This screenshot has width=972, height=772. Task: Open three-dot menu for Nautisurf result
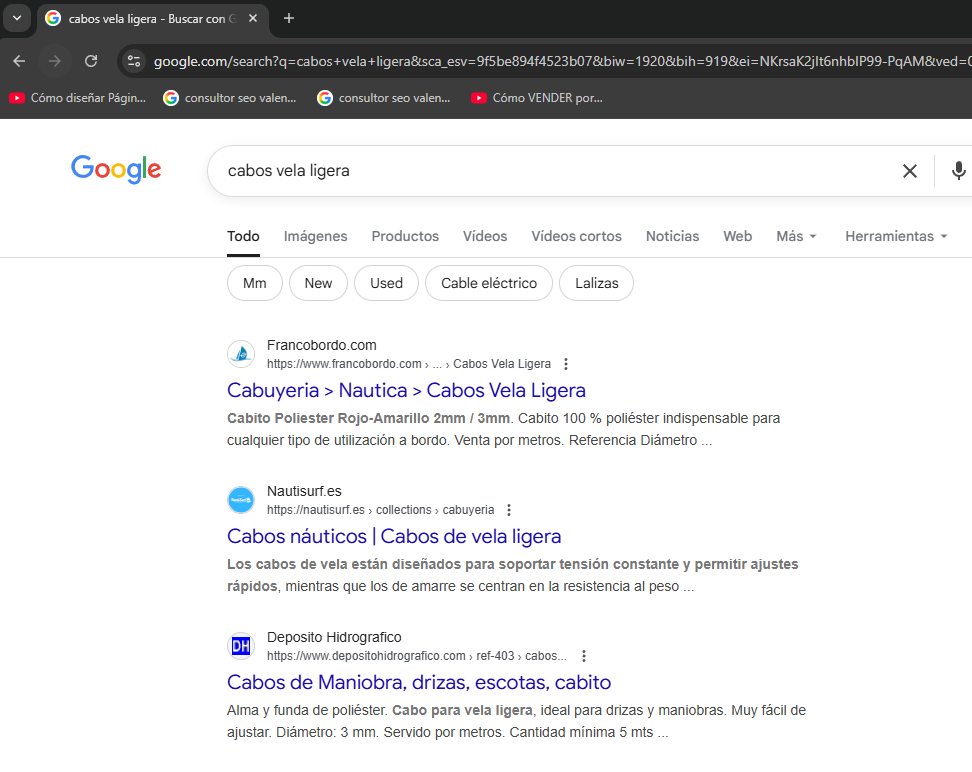pos(509,510)
